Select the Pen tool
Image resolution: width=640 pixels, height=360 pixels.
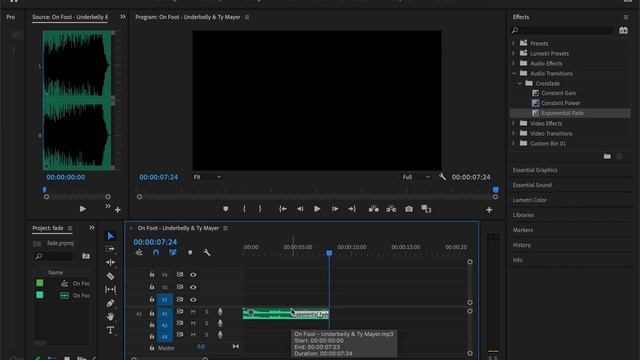(x=110, y=303)
